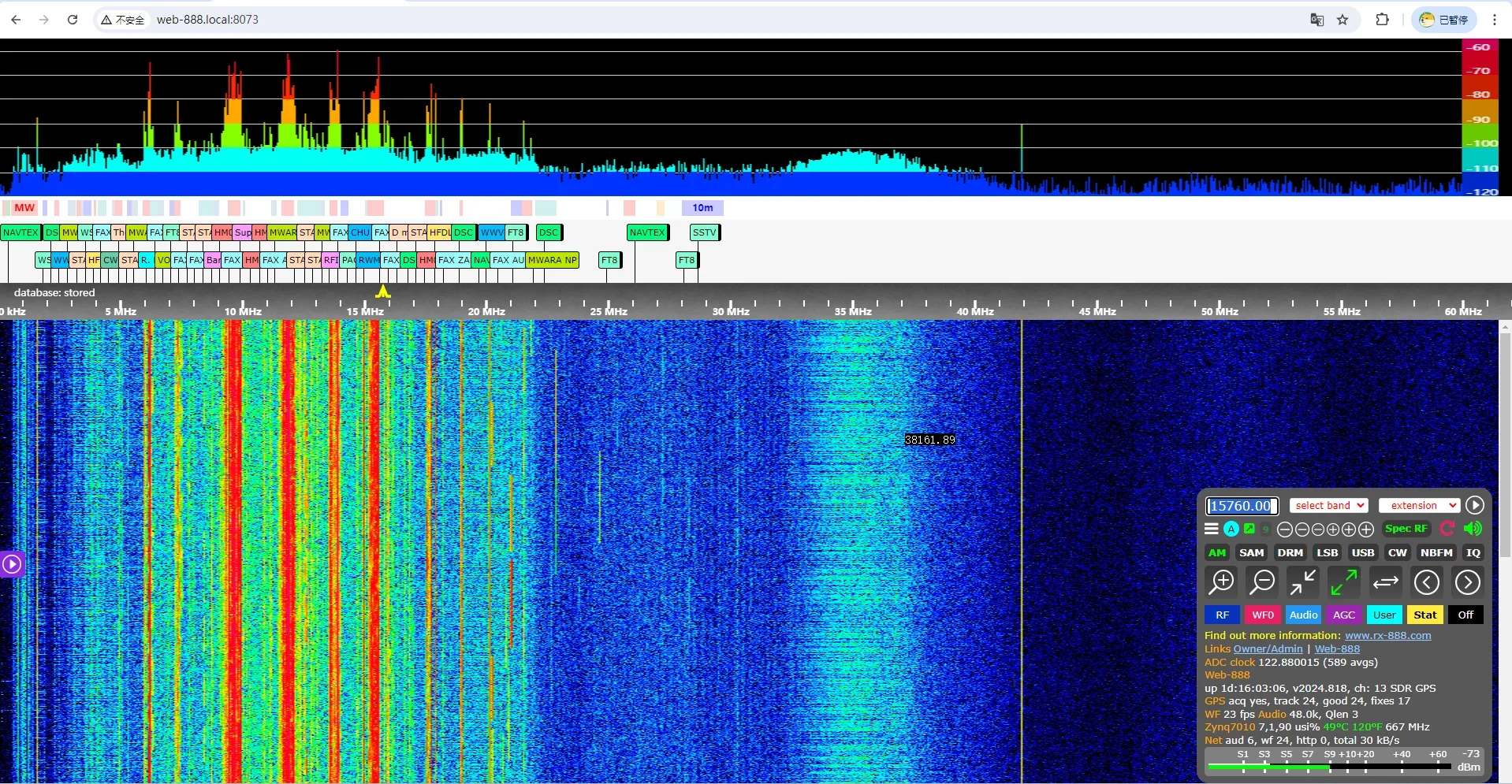Viewport: 1512px width, 784px height.
Task: Select the zoom-out magnifier tool
Action: pyautogui.click(x=1262, y=581)
